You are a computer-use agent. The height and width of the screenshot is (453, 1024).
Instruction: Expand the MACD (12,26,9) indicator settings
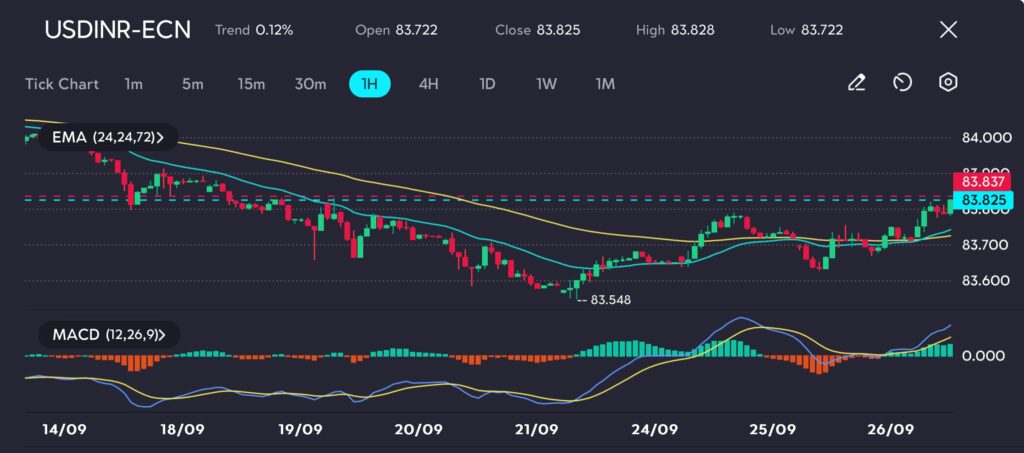click(108, 334)
